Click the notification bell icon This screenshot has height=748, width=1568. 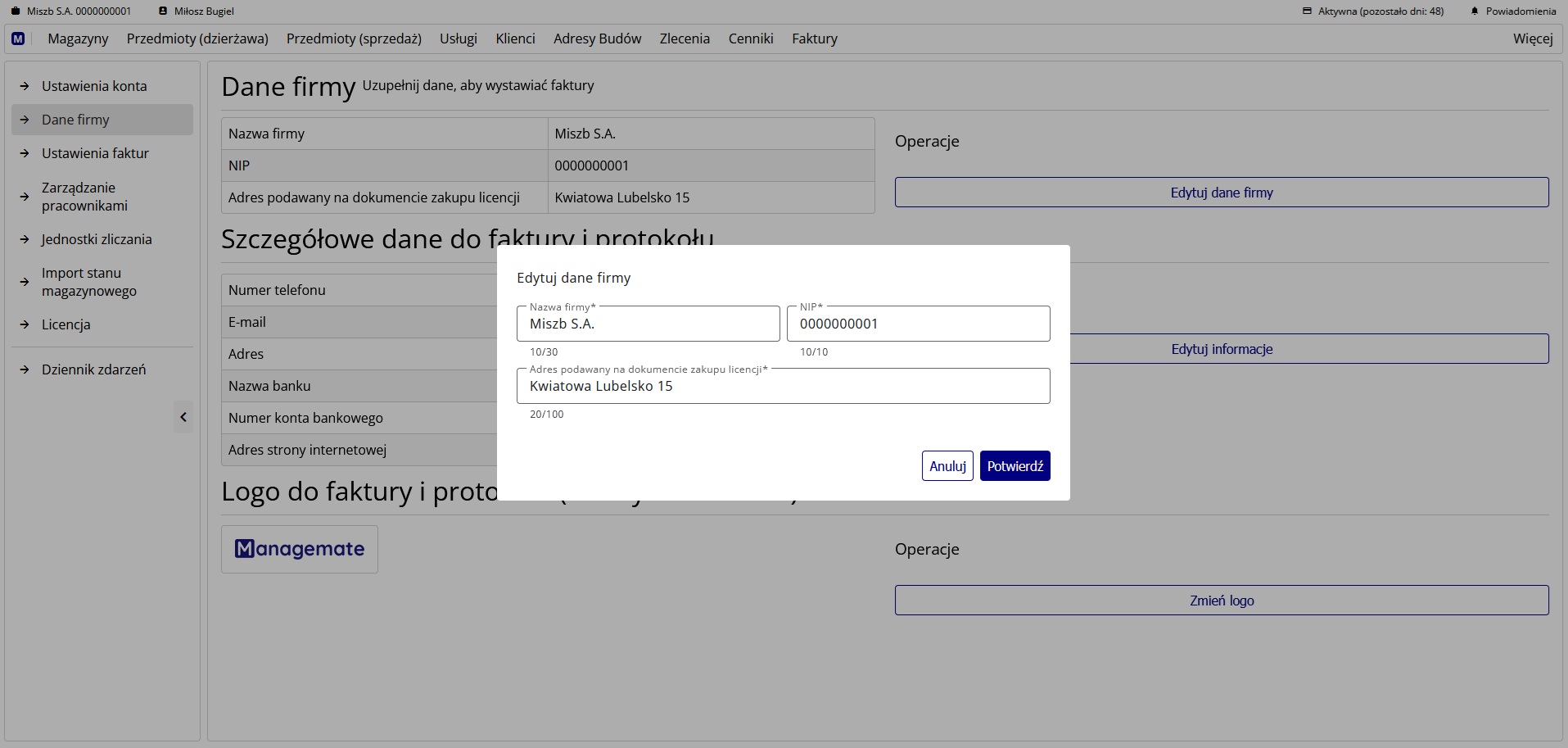coord(1475,11)
